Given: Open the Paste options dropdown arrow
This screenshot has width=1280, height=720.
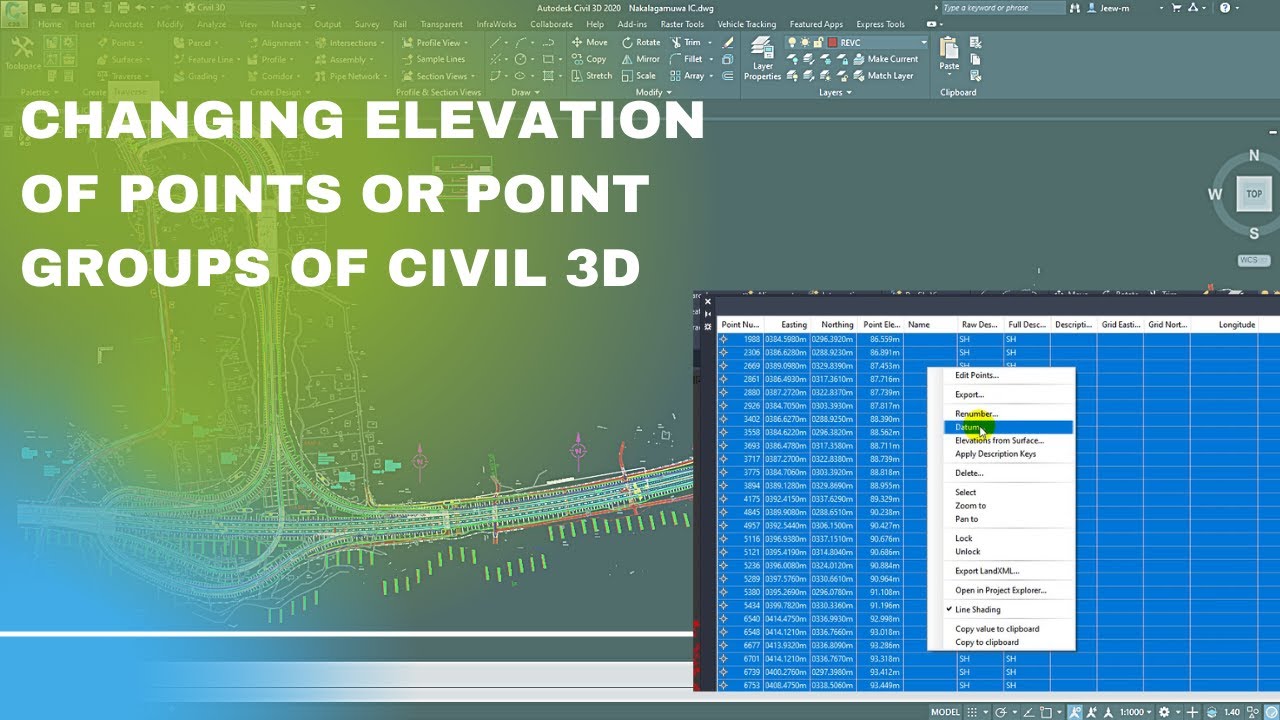Looking at the screenshot, I should coord(949,77).
